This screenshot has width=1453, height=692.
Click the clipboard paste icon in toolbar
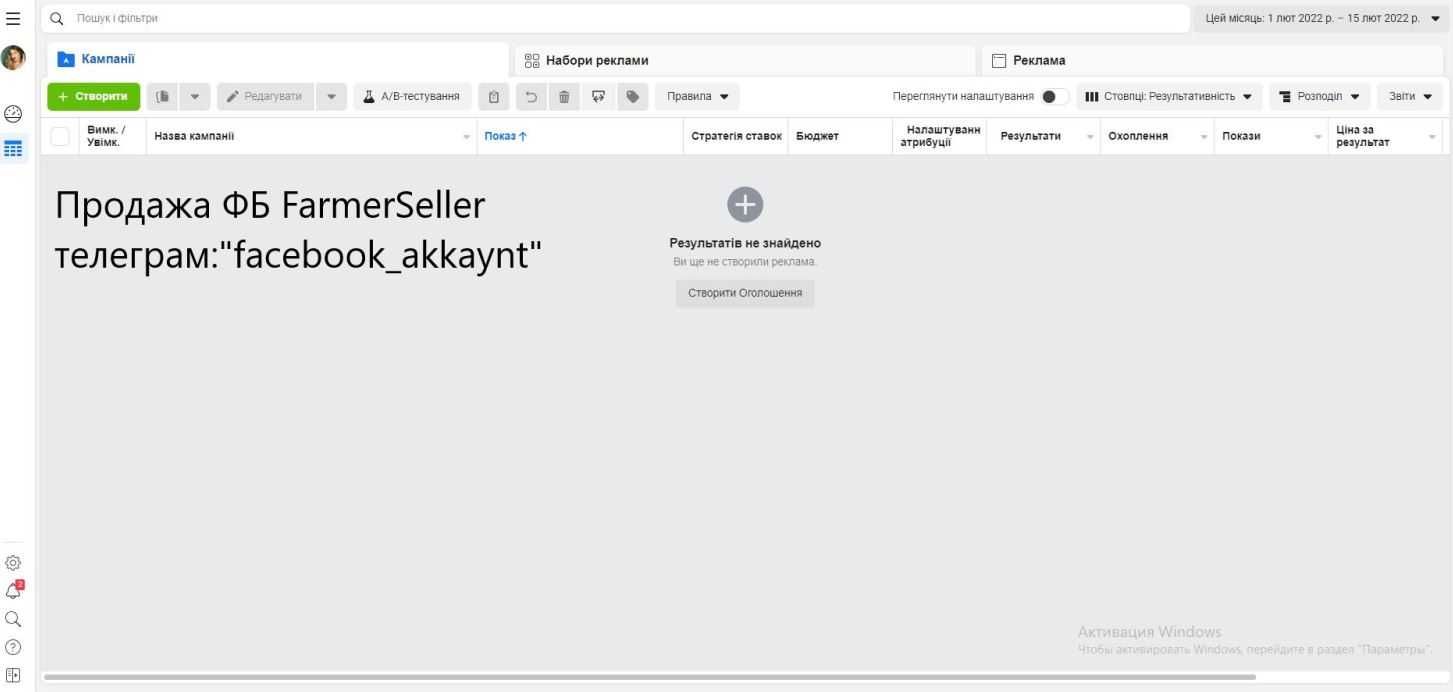[x=492, y=96]
